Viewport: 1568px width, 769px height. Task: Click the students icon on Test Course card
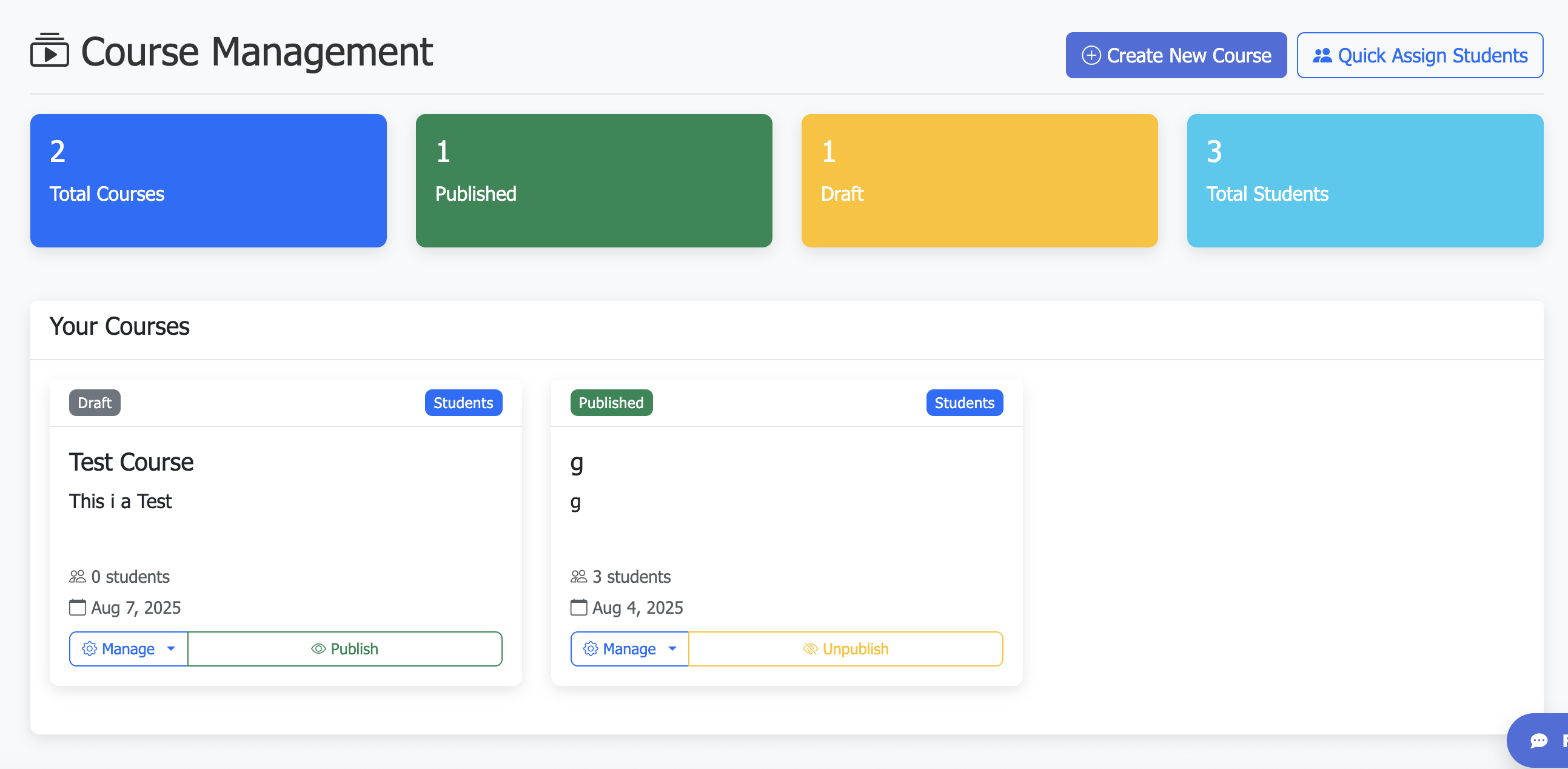[x=77, y=576]
